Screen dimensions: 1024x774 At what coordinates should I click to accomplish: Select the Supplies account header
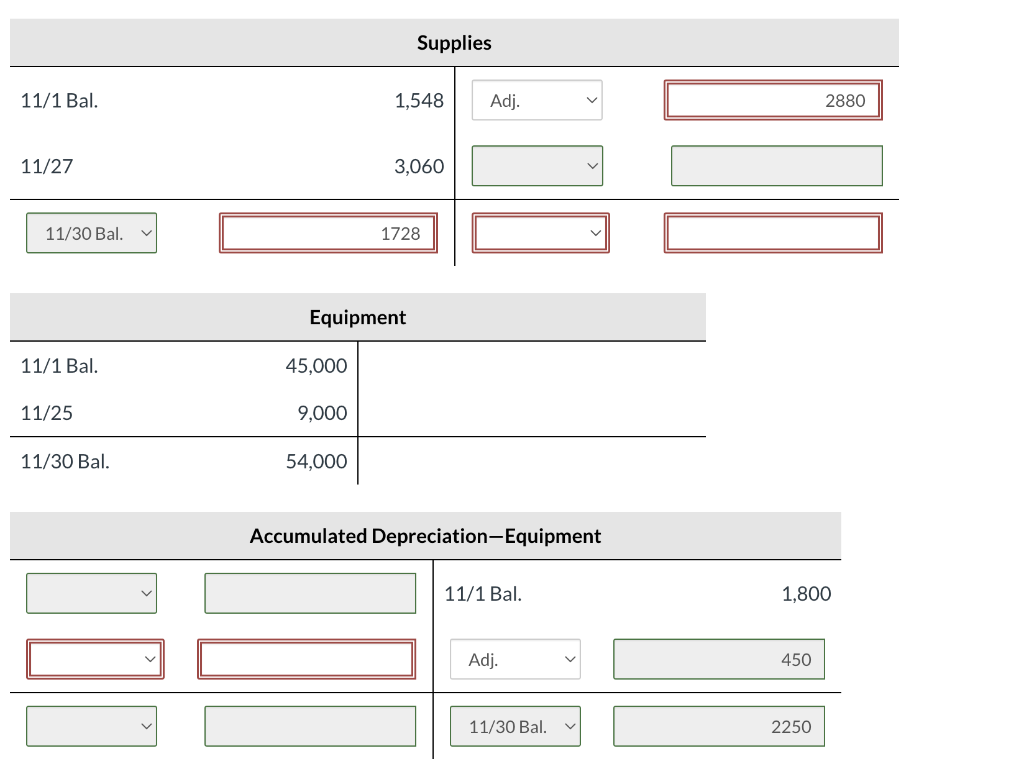[454, 42]
